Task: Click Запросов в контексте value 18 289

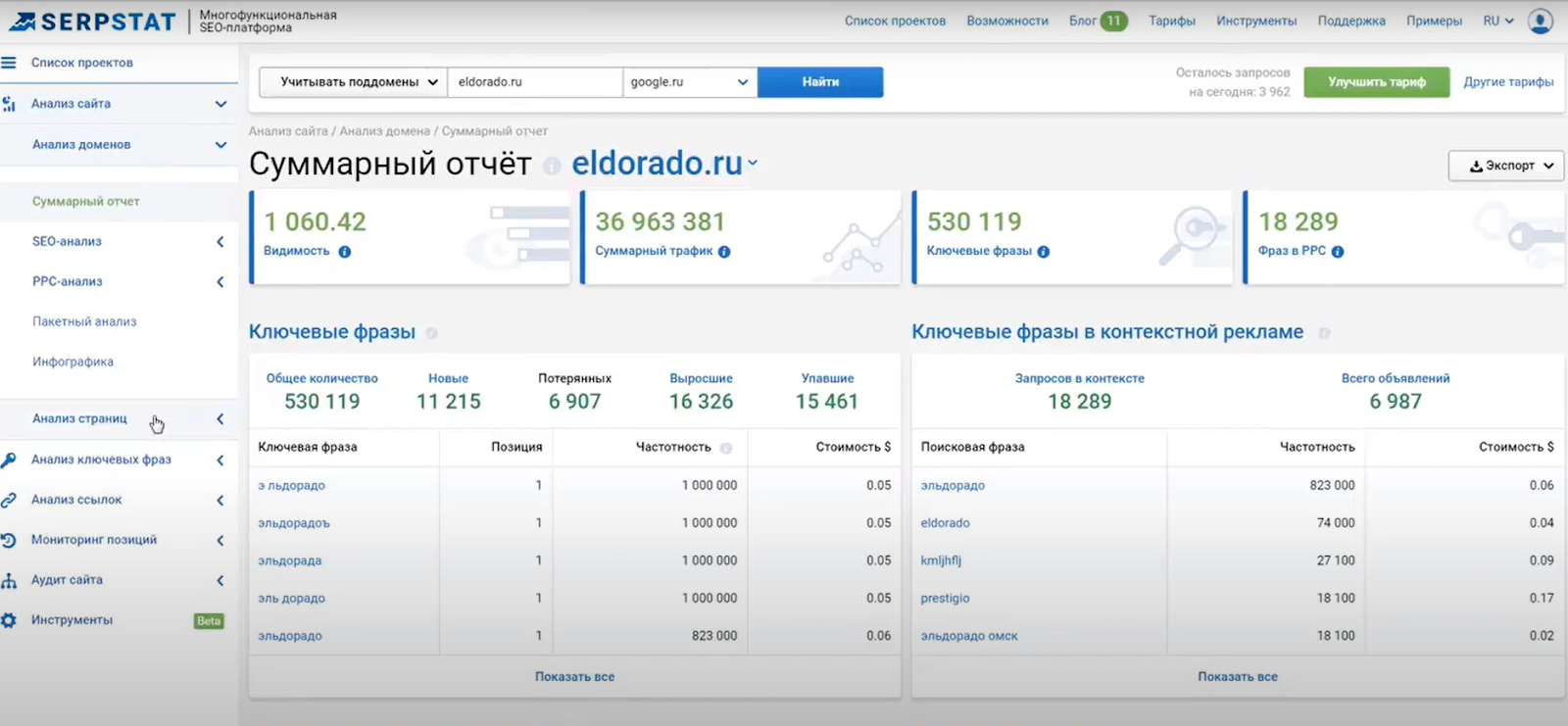Action: 1079,402
